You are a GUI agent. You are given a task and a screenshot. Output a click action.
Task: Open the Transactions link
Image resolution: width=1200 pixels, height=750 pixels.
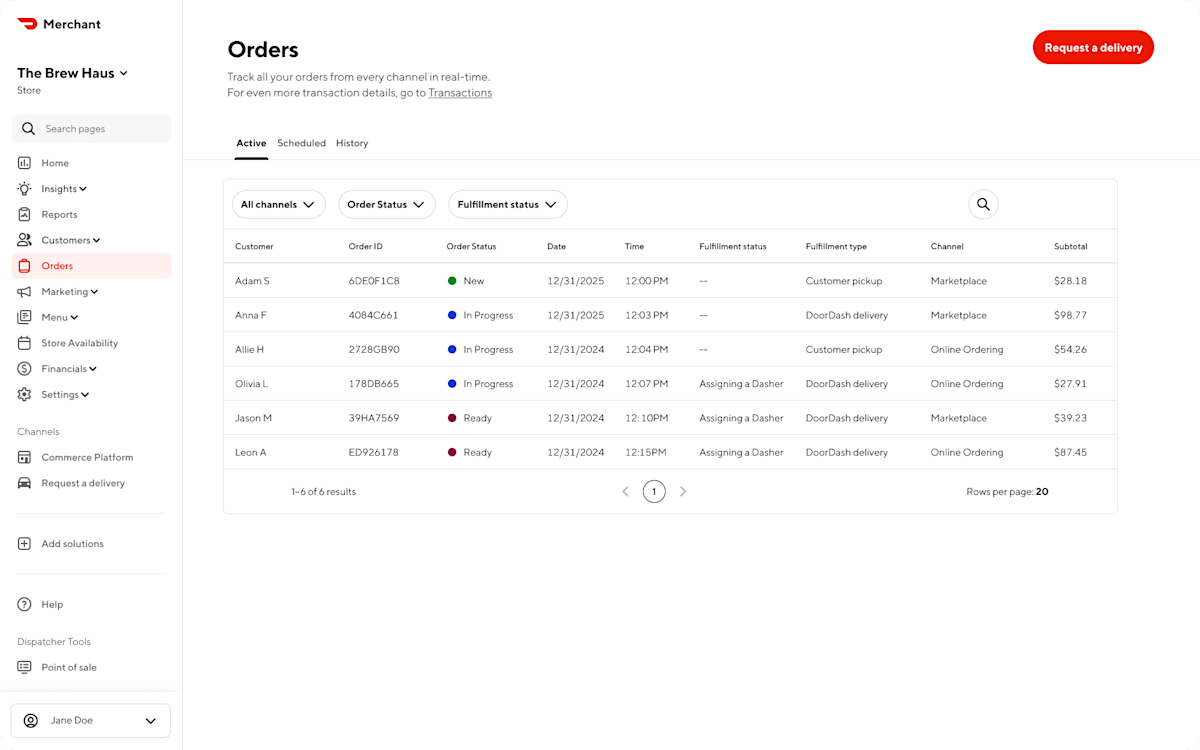(x=460, y=92)
